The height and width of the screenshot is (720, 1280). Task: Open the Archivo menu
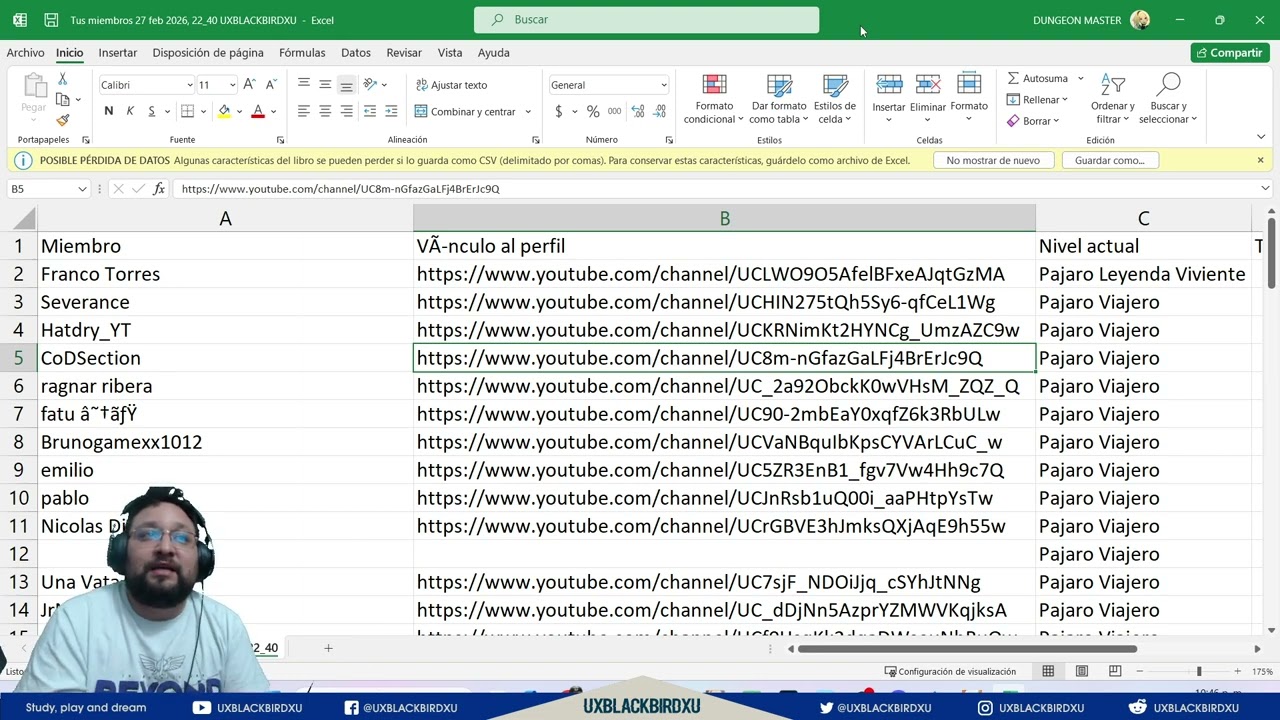[x=25, y=53]
